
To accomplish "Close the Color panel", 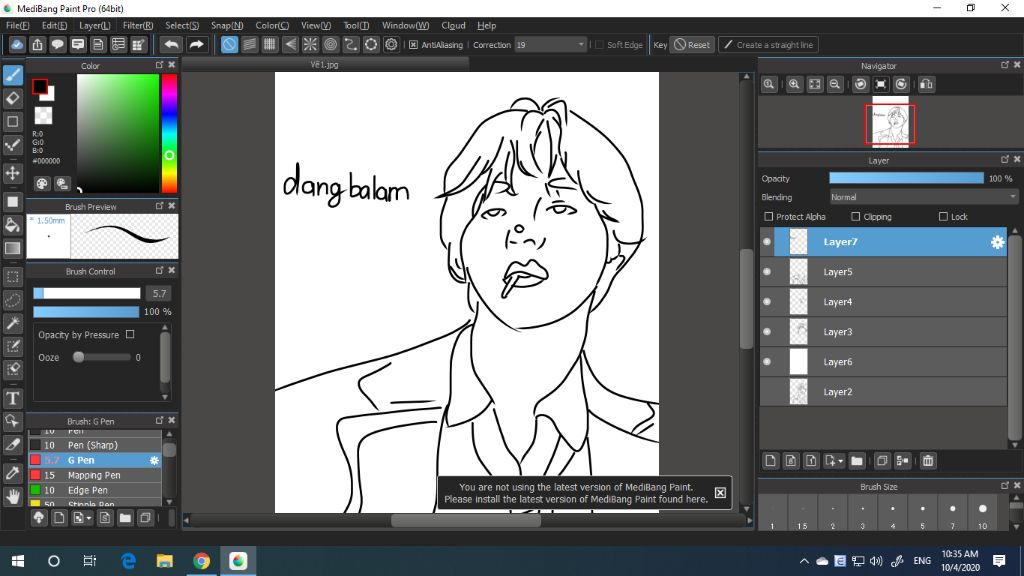I will 172,65.
